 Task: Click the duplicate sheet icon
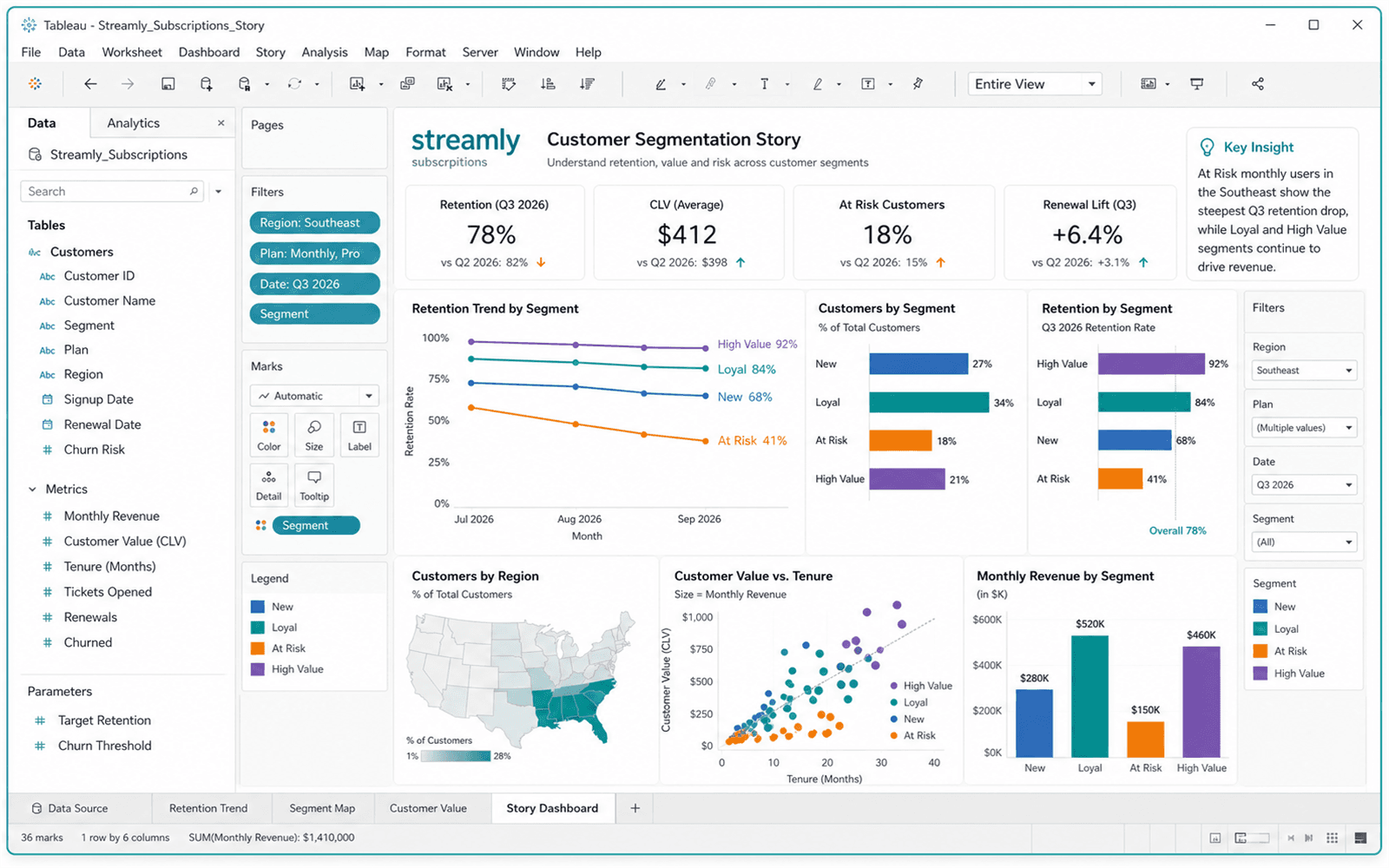(x=407, y=84)
